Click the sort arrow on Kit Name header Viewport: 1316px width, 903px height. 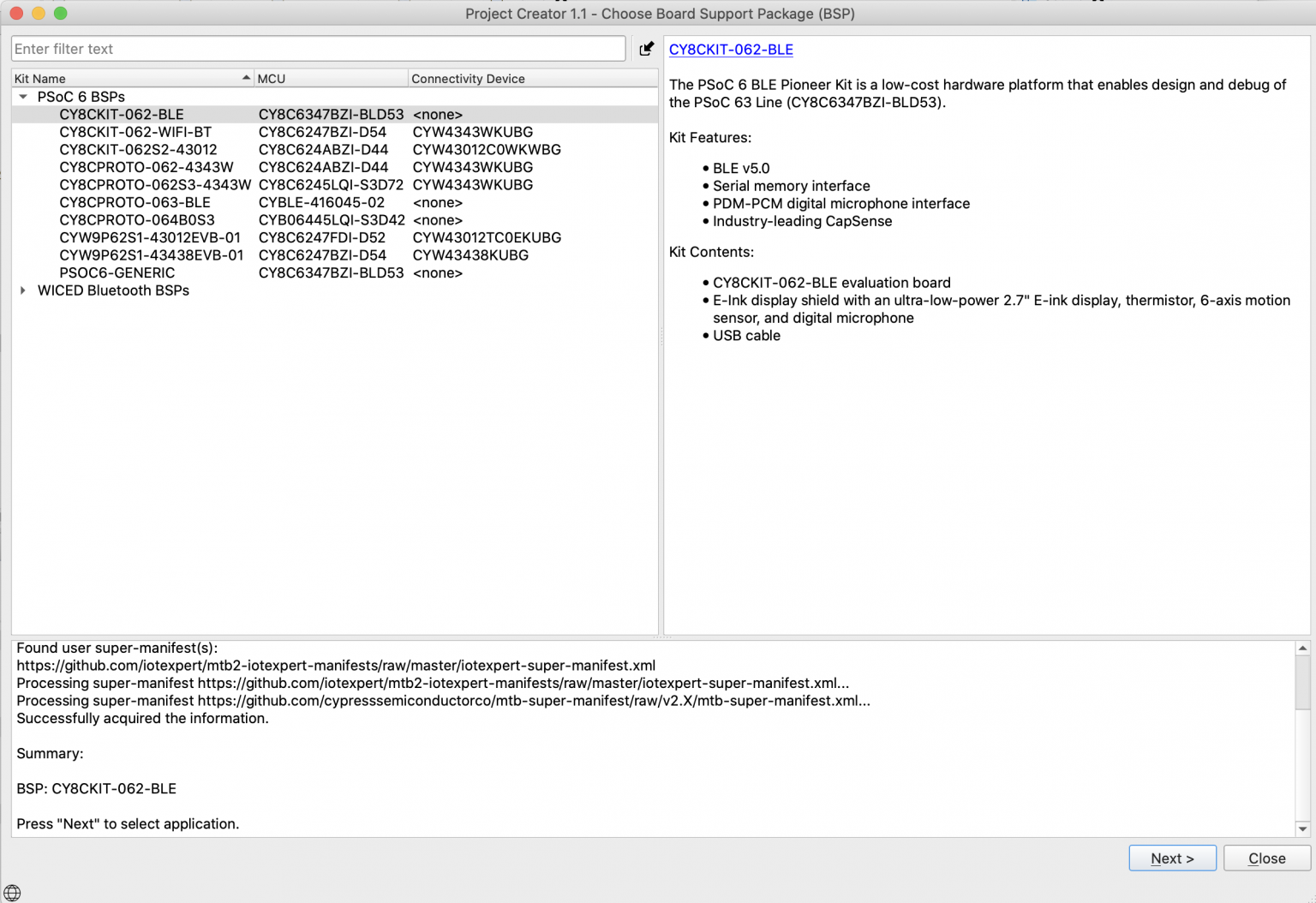[246, 77]
